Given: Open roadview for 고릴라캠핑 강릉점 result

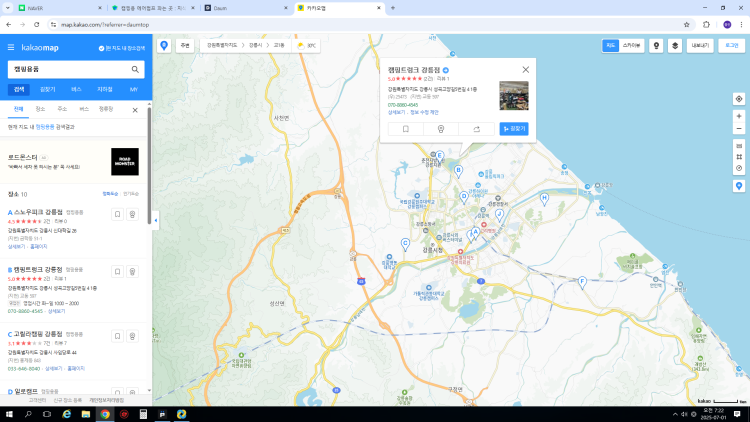Looking at the screenshot, I should pos(132,336).
